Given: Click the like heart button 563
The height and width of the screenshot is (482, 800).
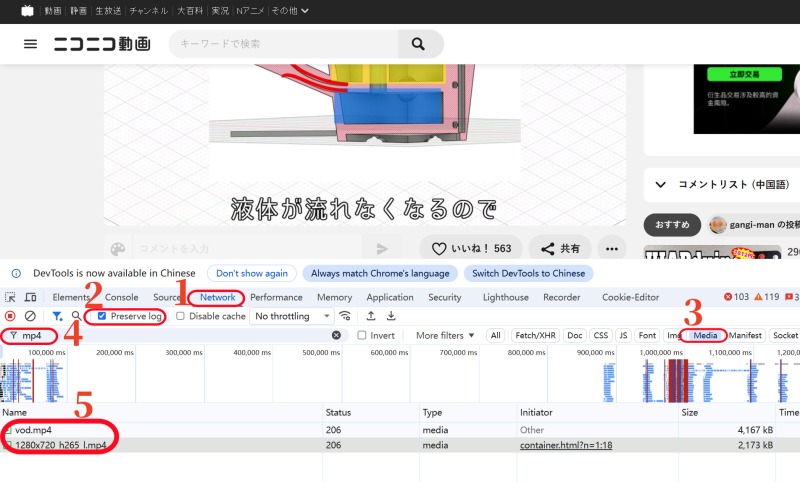Looking at the screenshot, I should tap(470, 249).
